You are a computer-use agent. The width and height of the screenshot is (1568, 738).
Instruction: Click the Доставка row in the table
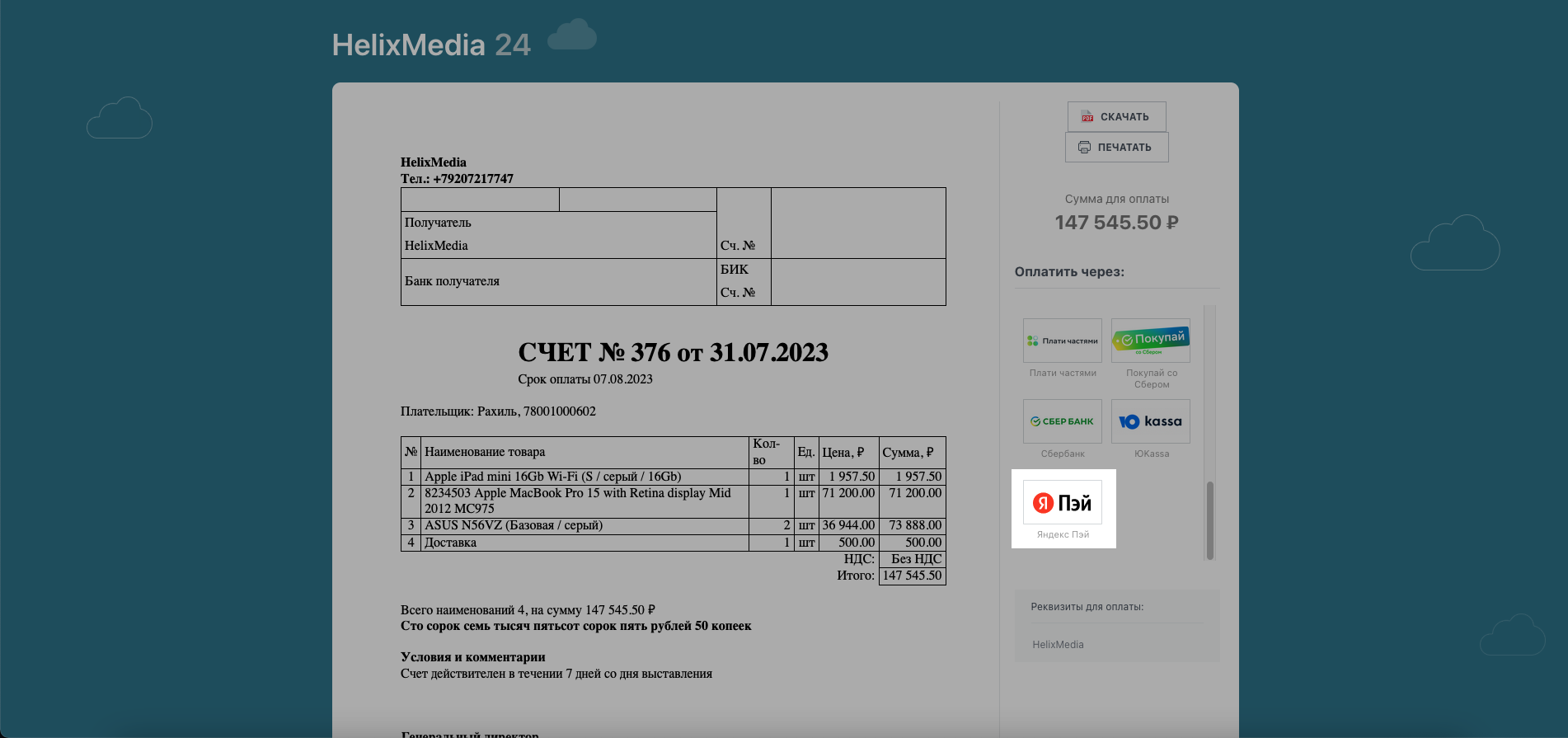[x=450, y=543]
